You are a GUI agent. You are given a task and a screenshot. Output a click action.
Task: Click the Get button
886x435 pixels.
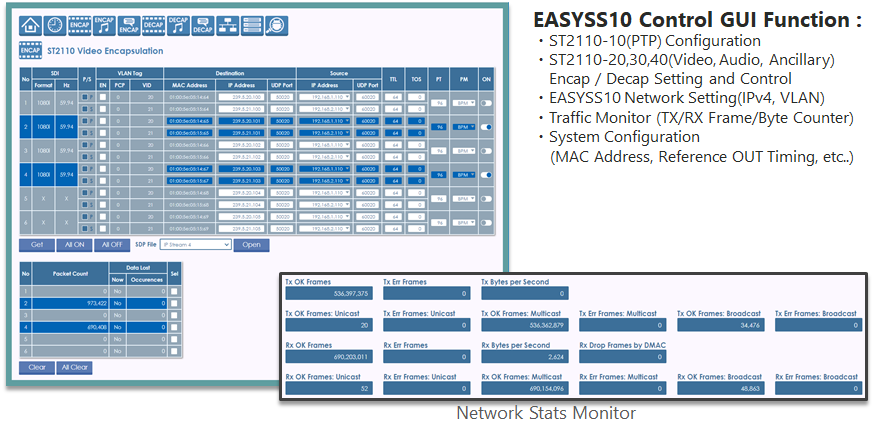click(x=37, y=245)
